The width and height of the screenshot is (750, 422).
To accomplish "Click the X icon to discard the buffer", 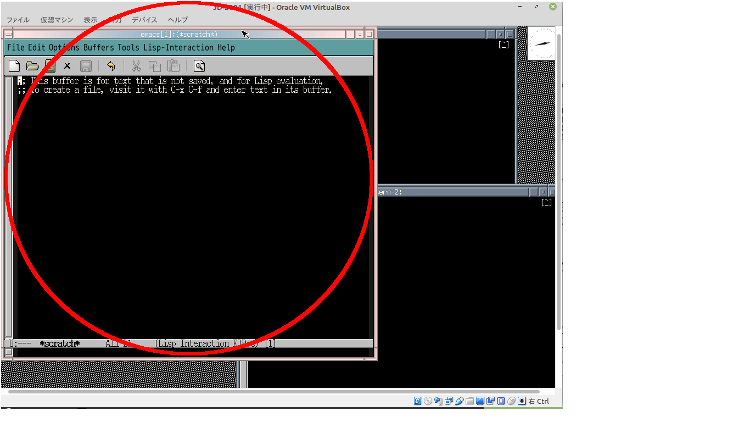I will pos(67,66).
